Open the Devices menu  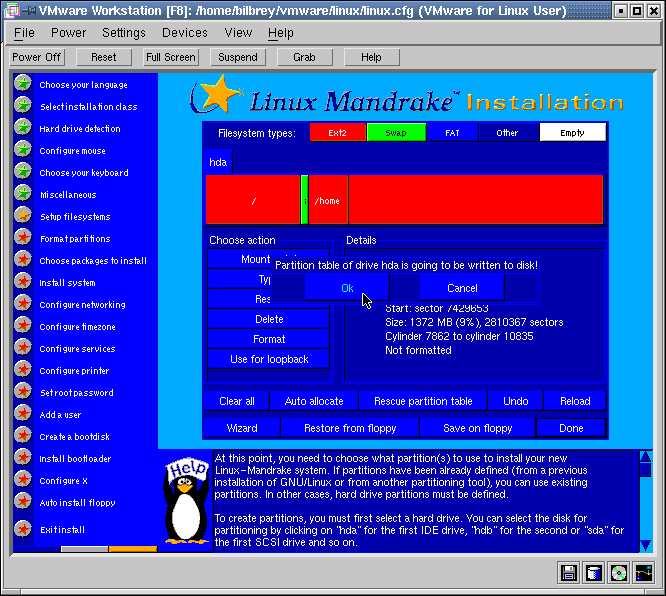click(x=184, y=33)
